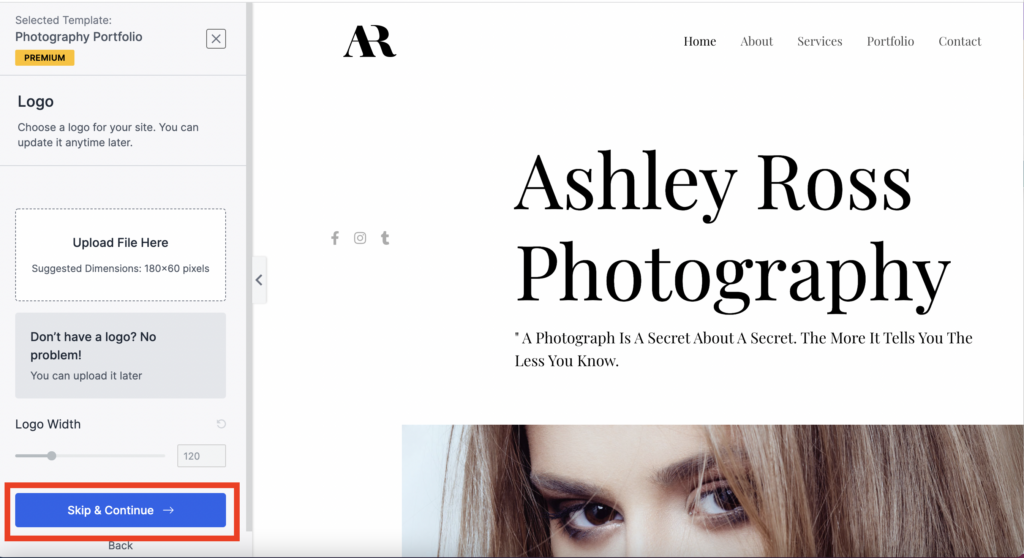Click the Logo Width slider handle

(52, 455)
